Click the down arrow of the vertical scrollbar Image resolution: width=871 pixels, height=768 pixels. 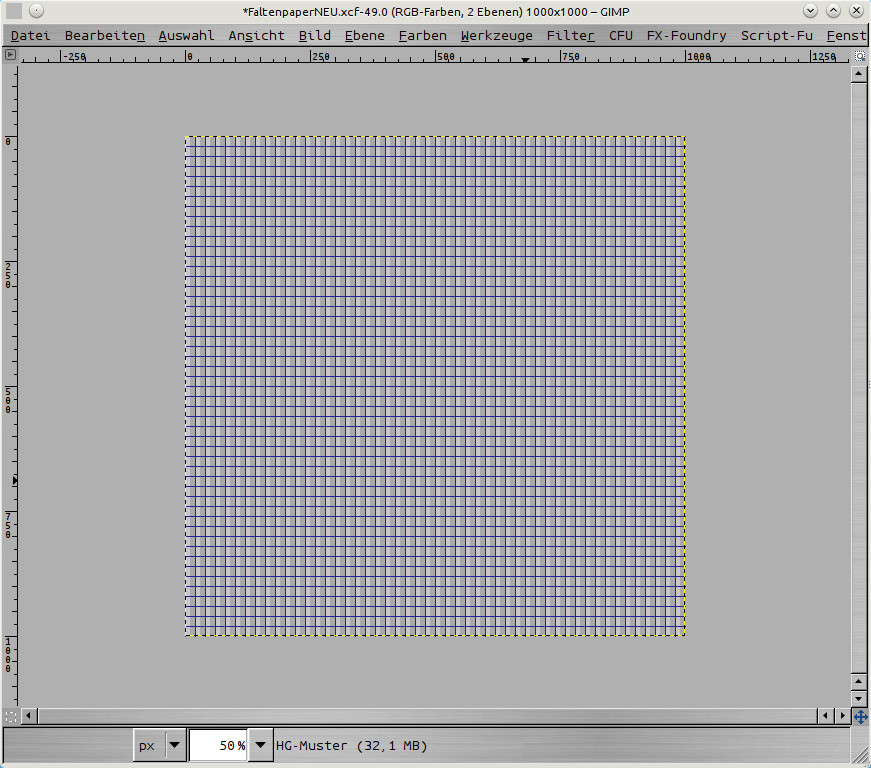[x=858, y=697]
